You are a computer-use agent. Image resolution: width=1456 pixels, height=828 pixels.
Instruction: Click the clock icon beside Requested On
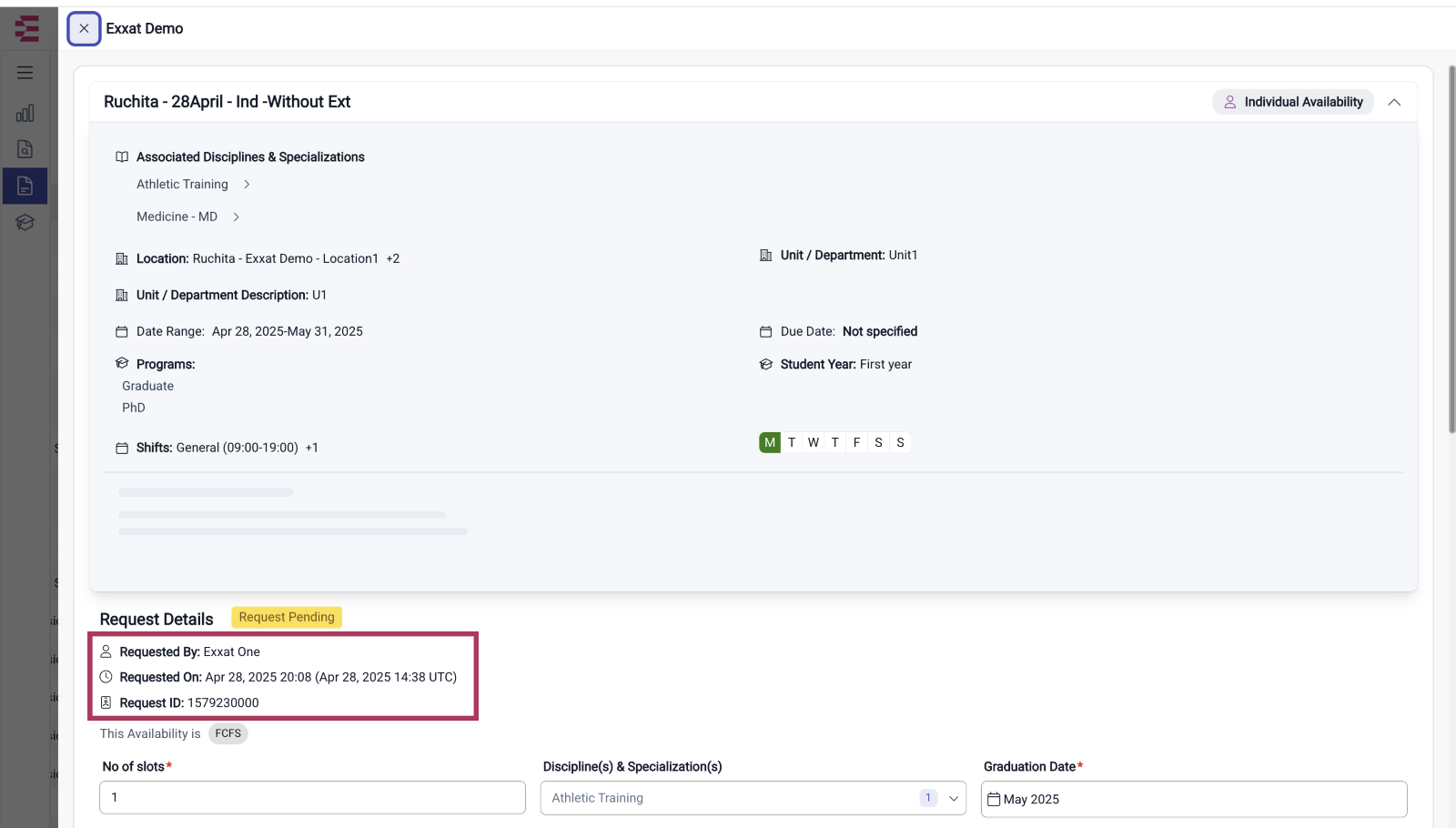tap(106, 677)
